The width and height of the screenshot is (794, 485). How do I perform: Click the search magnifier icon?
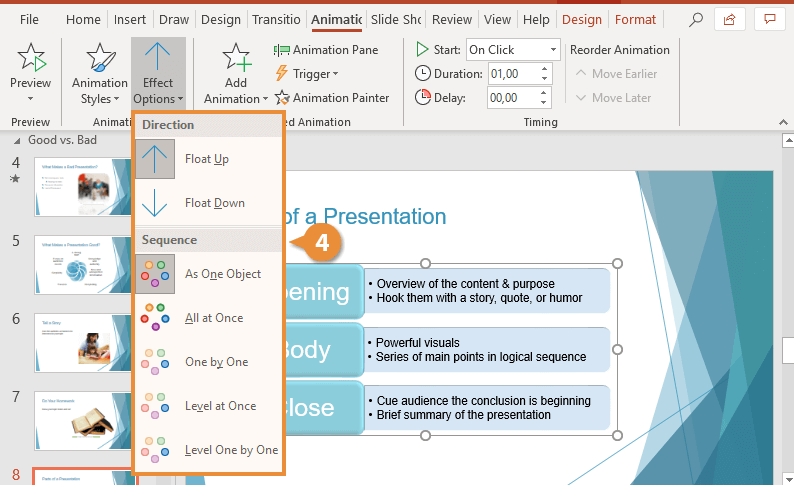[696, 20]
